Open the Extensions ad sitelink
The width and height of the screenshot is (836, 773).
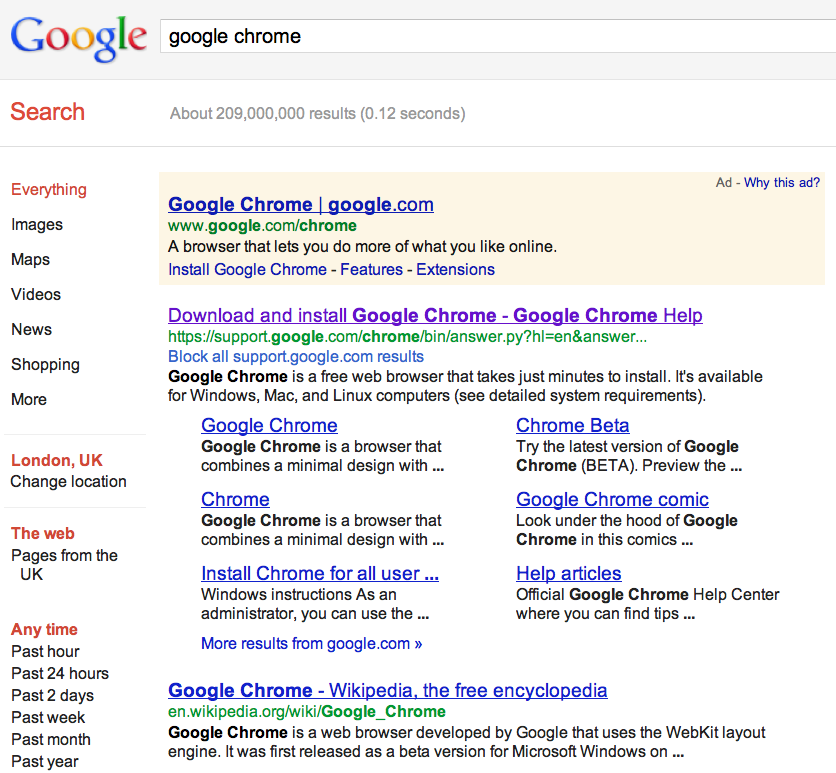pos(455,270)
